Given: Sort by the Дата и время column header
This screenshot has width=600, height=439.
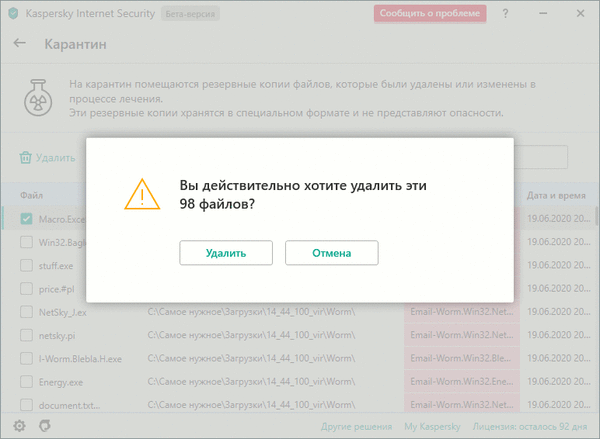Looking at the screenshot, I should tap(554, 194).
